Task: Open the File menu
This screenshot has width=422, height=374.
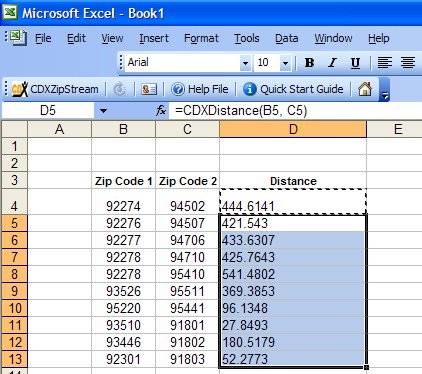Action: click(43, 38)
